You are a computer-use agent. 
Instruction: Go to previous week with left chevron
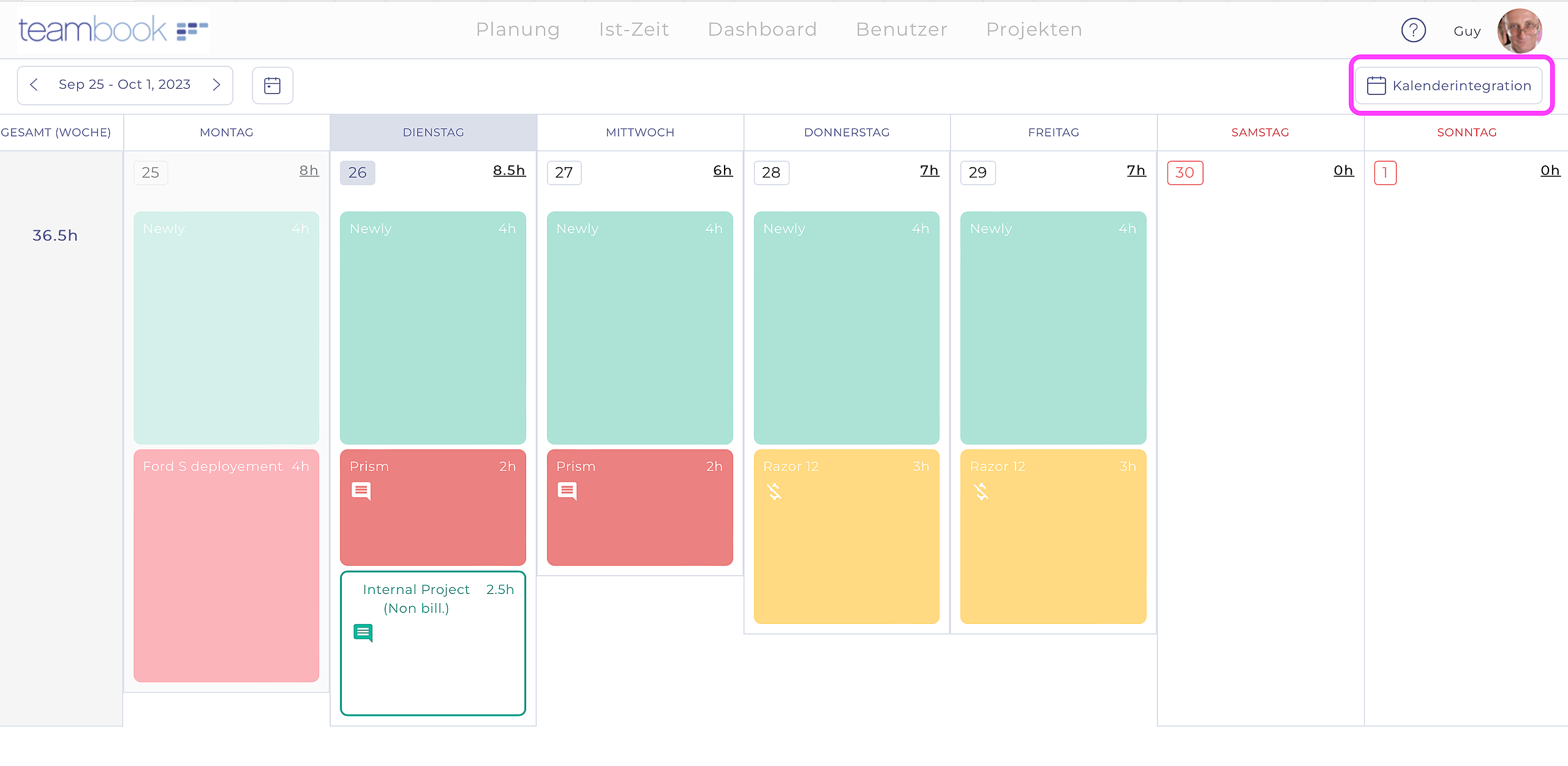pyautogui.click(x=34, y=84)
